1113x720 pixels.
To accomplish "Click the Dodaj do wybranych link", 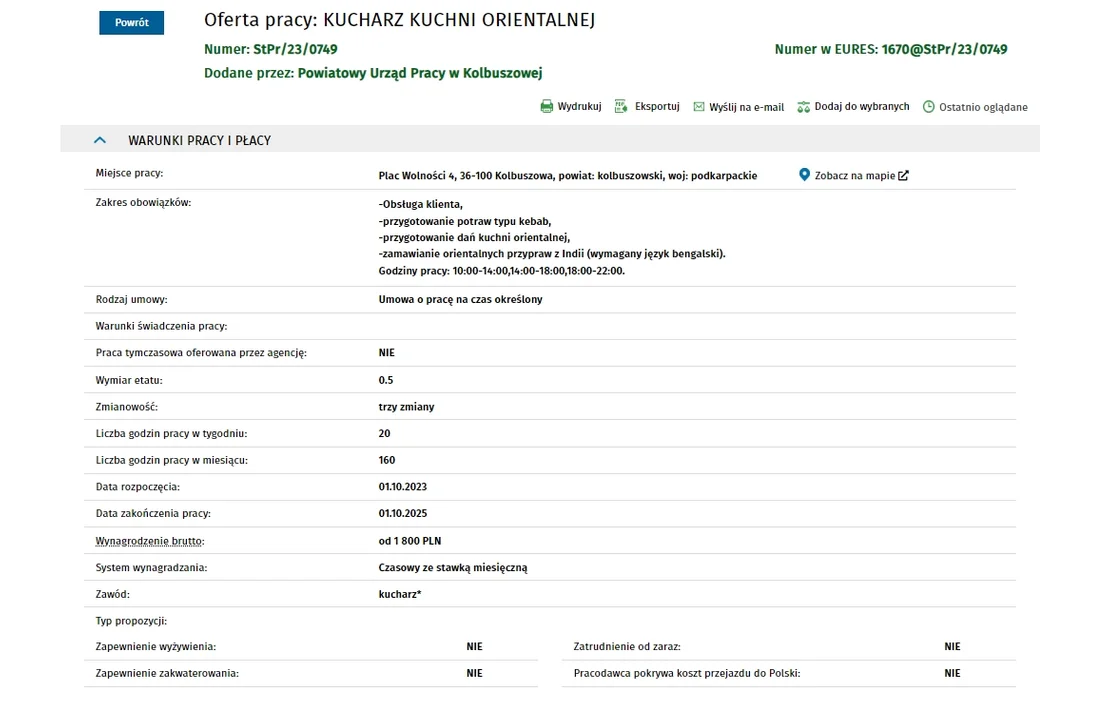I will coord(862,107).
